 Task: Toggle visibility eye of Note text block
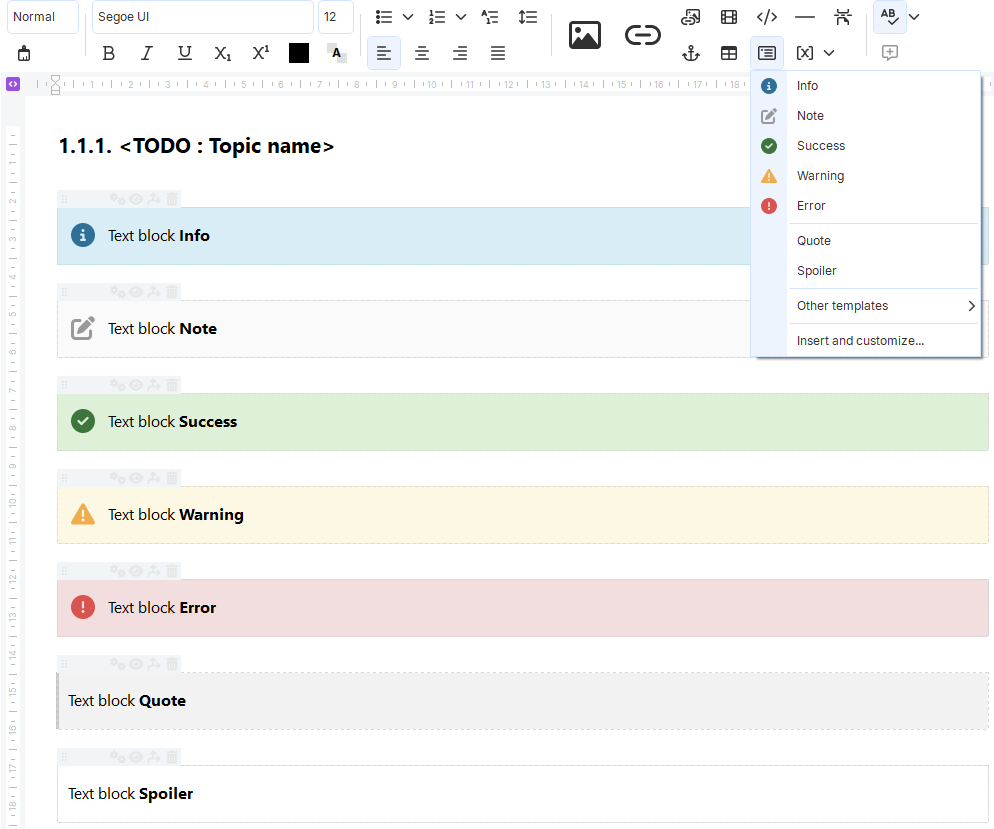tap(136, 292)
